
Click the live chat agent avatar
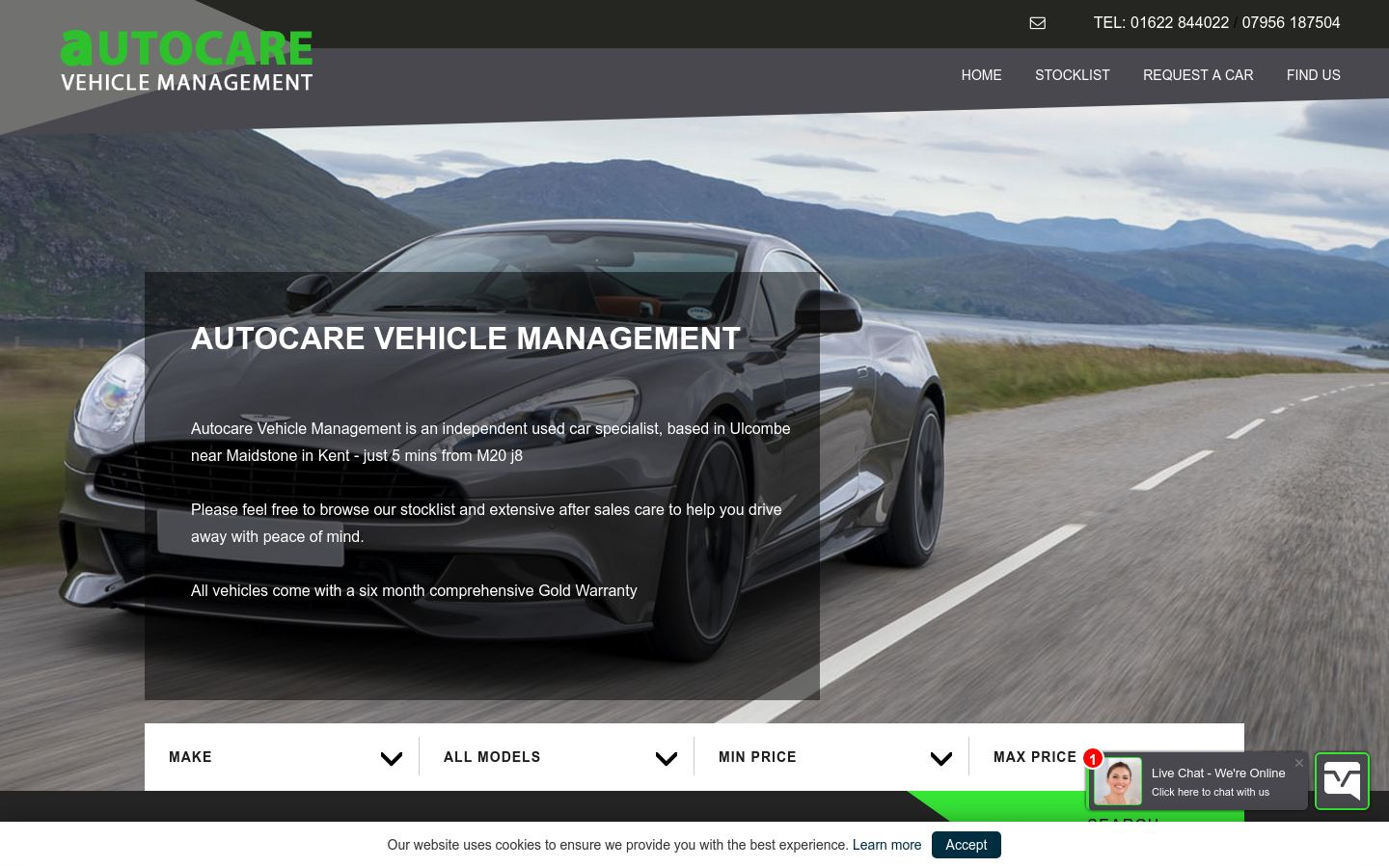pyautogui.click(x=1118, y=781)
